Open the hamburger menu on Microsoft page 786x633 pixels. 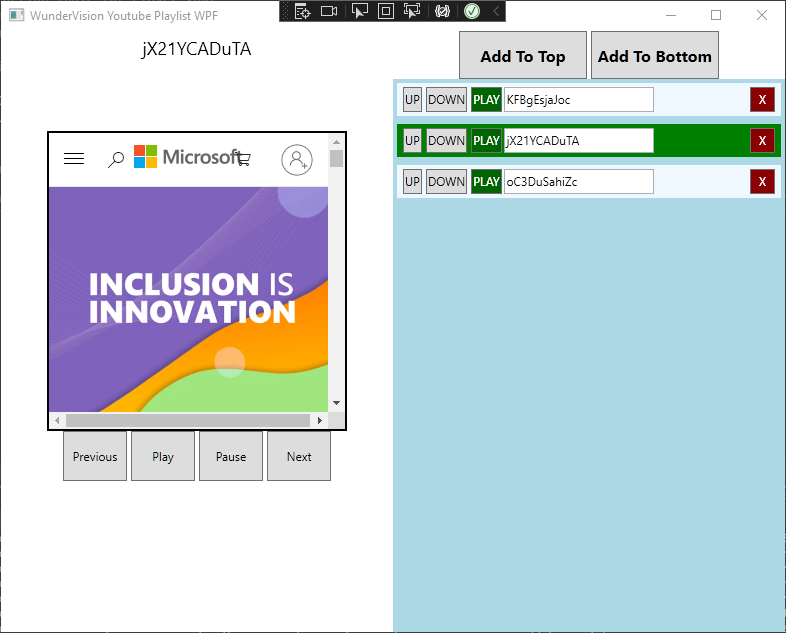click(x=74, y=159)
